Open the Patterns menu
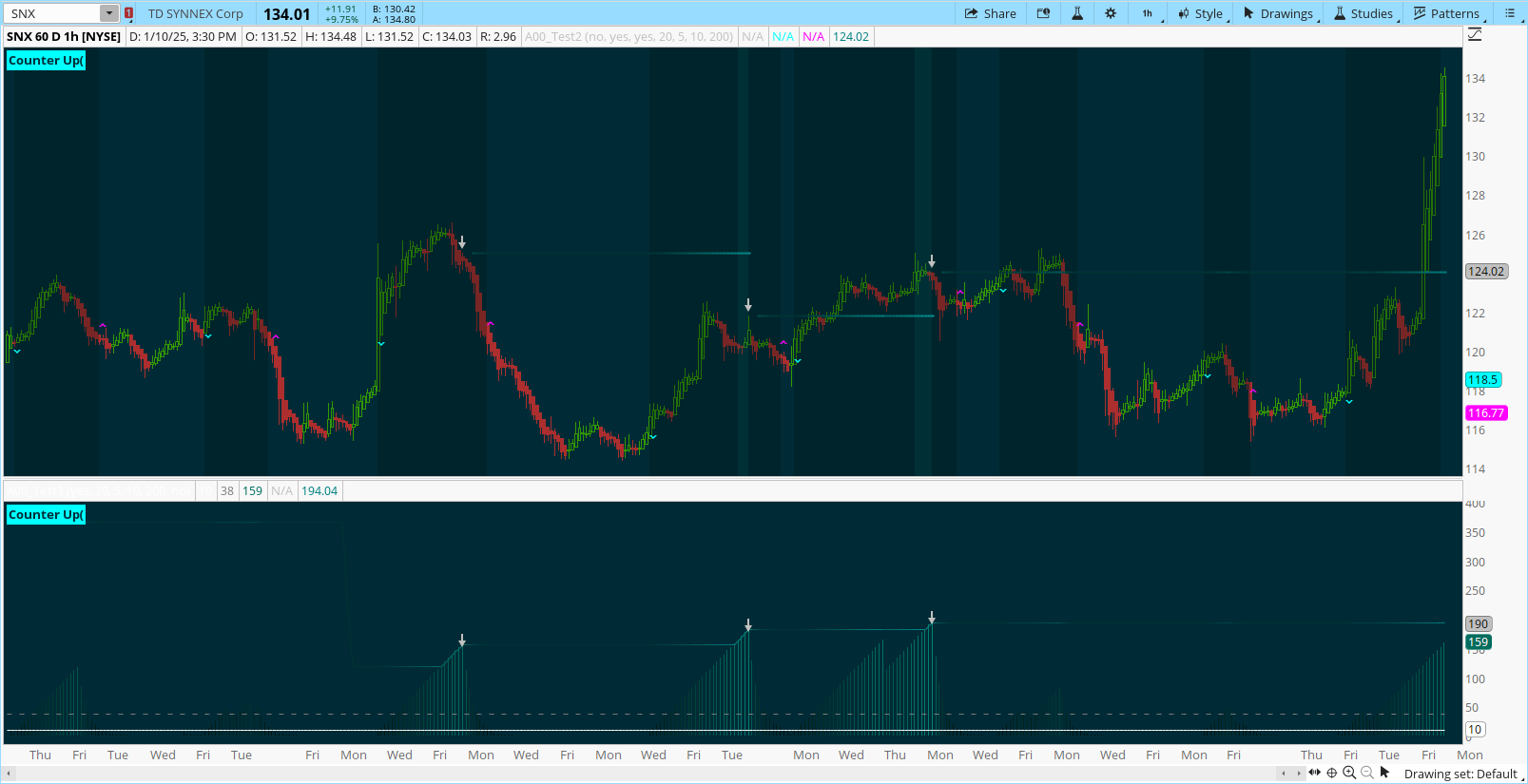1528x784 pixels. pyautogui.click(x=1446, y=13)
